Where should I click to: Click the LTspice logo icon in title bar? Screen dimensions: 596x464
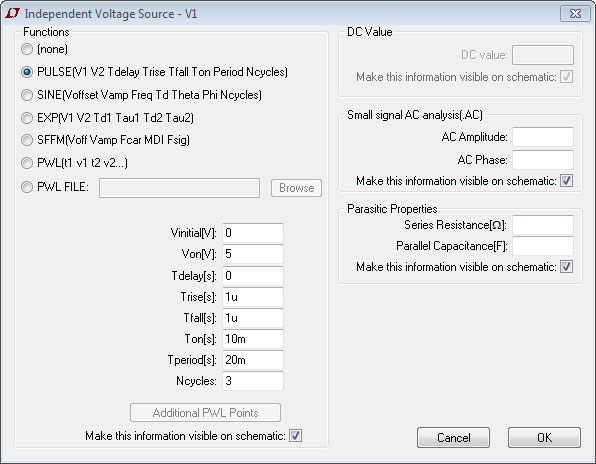point(12,13)
